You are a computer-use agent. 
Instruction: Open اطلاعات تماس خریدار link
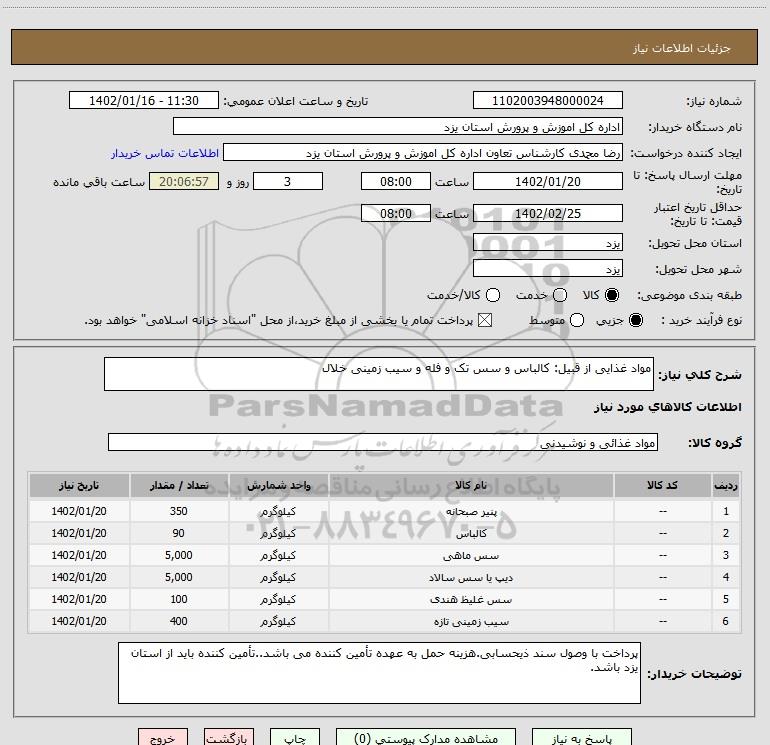[165, 153]
